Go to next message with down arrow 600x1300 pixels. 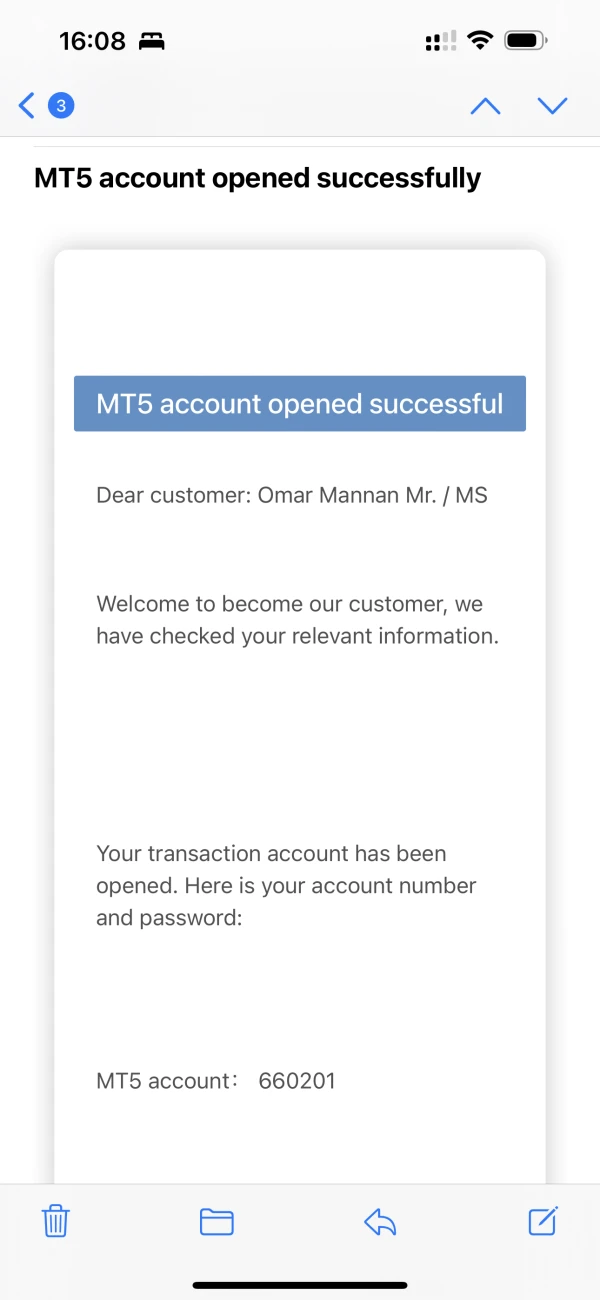coord(552,105)
